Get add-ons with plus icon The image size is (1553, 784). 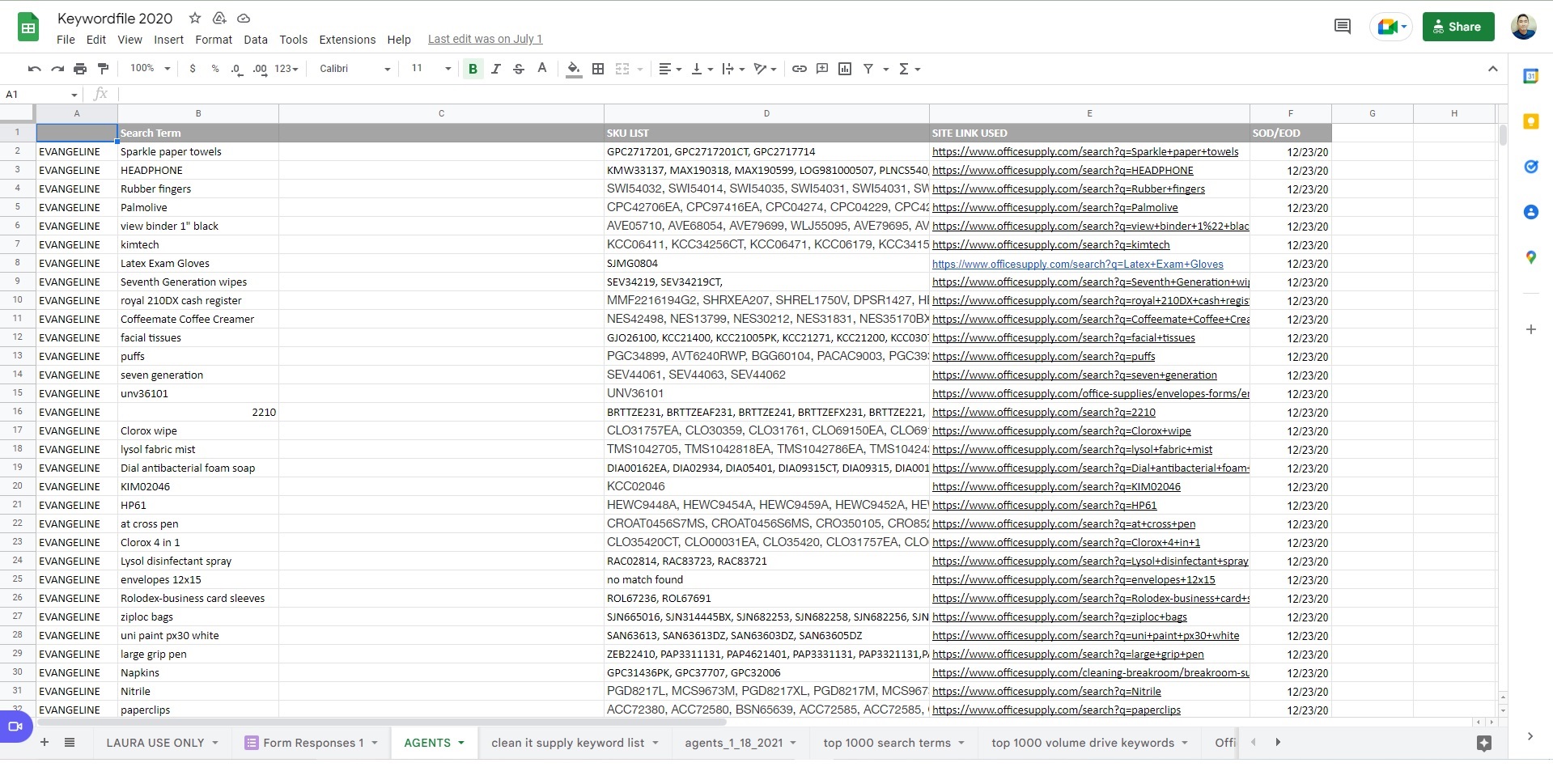1530,329
